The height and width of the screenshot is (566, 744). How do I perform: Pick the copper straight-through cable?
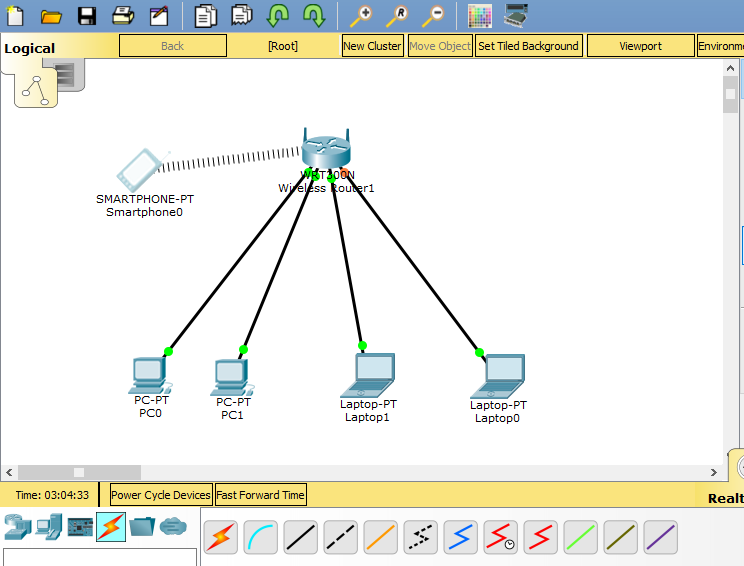click(300, 537)
